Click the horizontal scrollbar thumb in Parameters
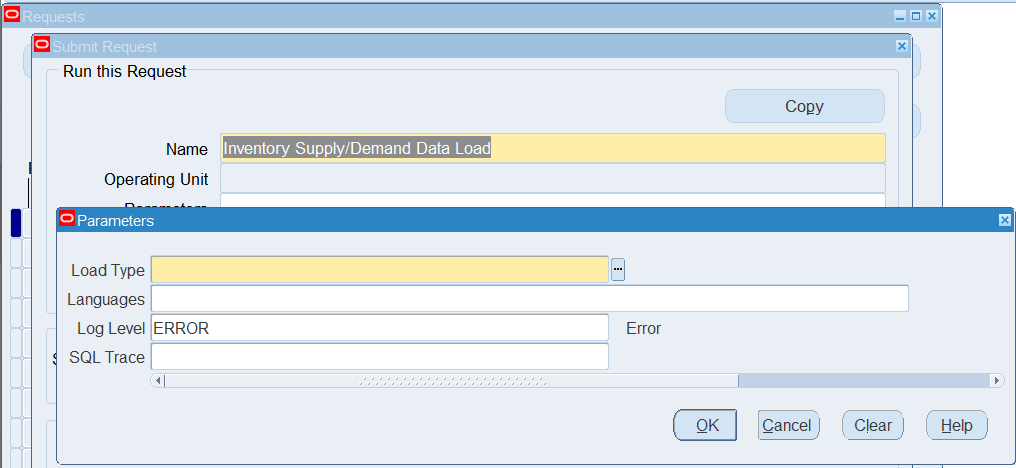 452,380
